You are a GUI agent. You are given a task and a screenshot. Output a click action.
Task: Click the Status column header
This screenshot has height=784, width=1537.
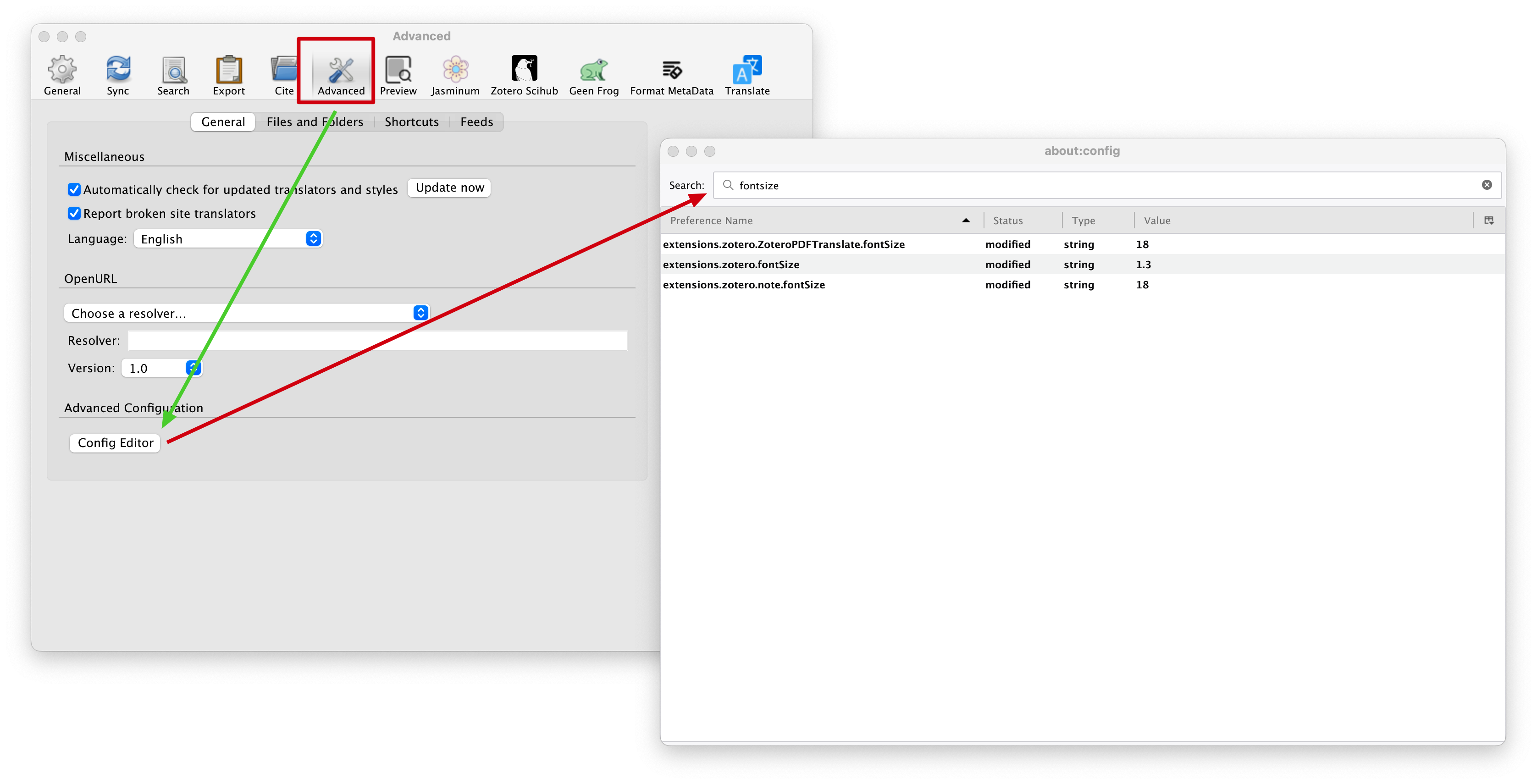1023,221
